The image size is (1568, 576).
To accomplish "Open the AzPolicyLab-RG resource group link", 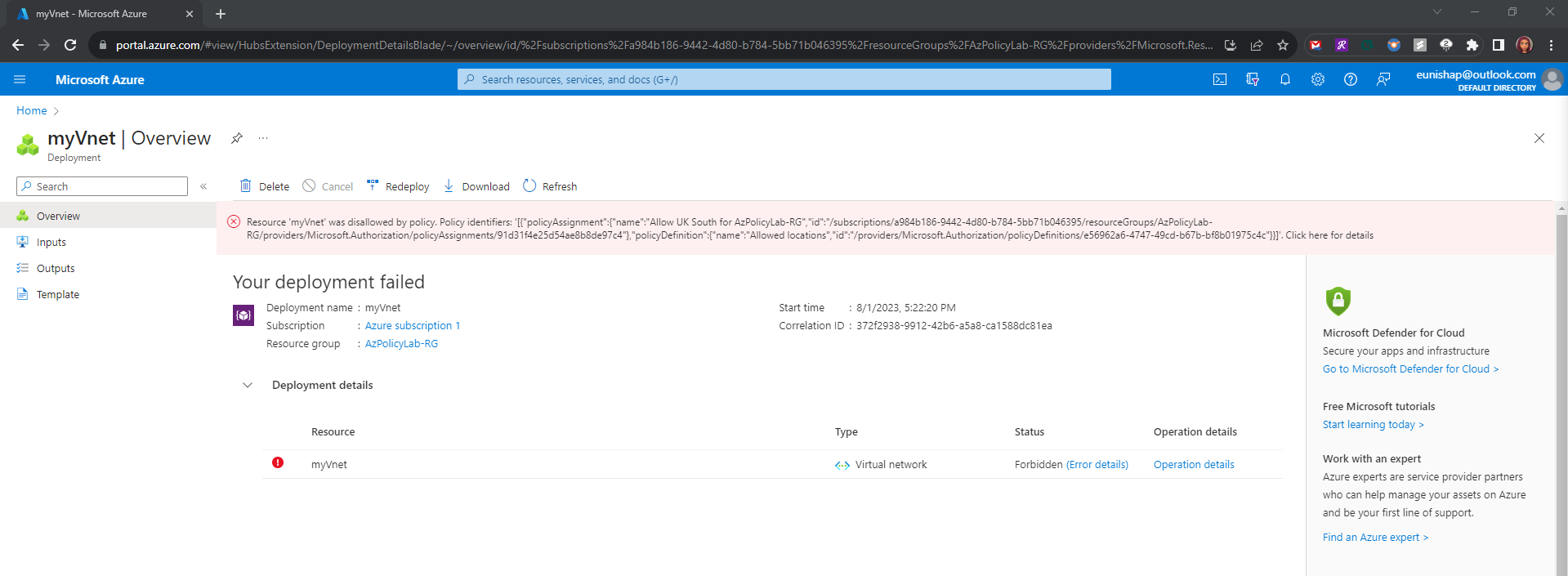I will coord(401,343).
